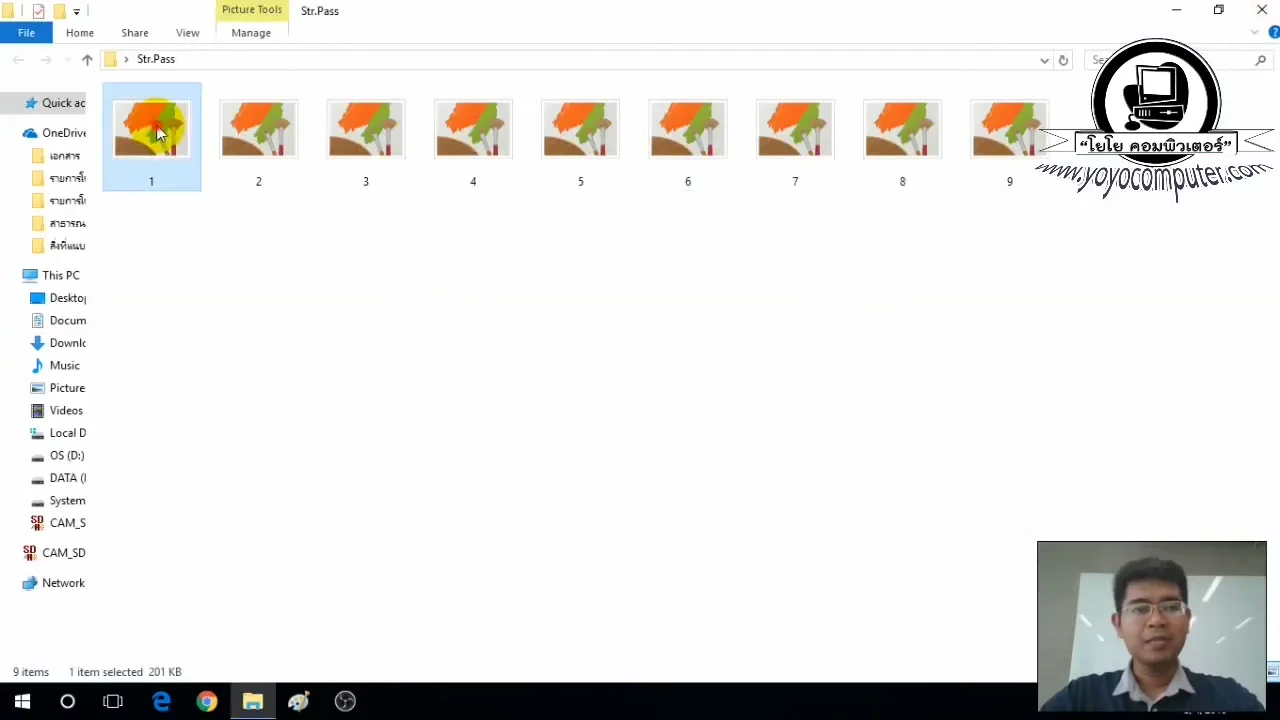The height and width of the screenshot is (720, 1280).
Task: Select This PC in the sidebar
Action: tap(60, 275)
